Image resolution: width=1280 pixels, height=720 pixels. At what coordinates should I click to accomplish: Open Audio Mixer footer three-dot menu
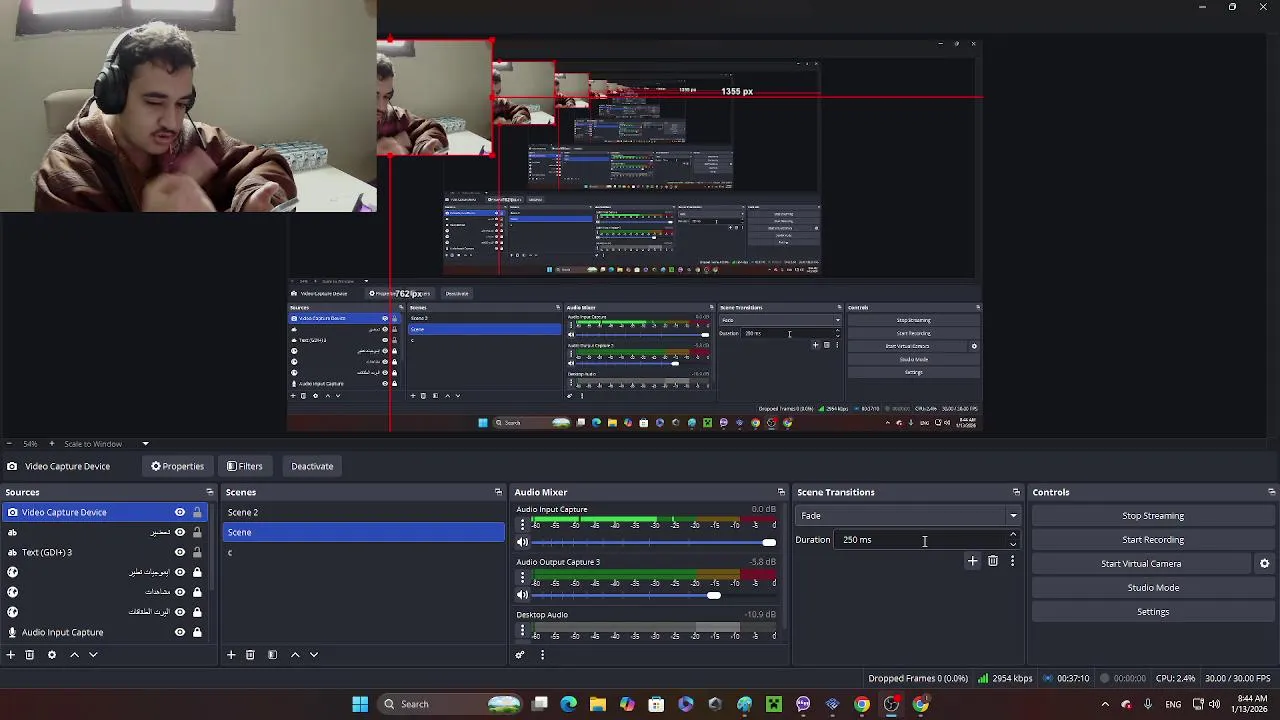point(542,655)
